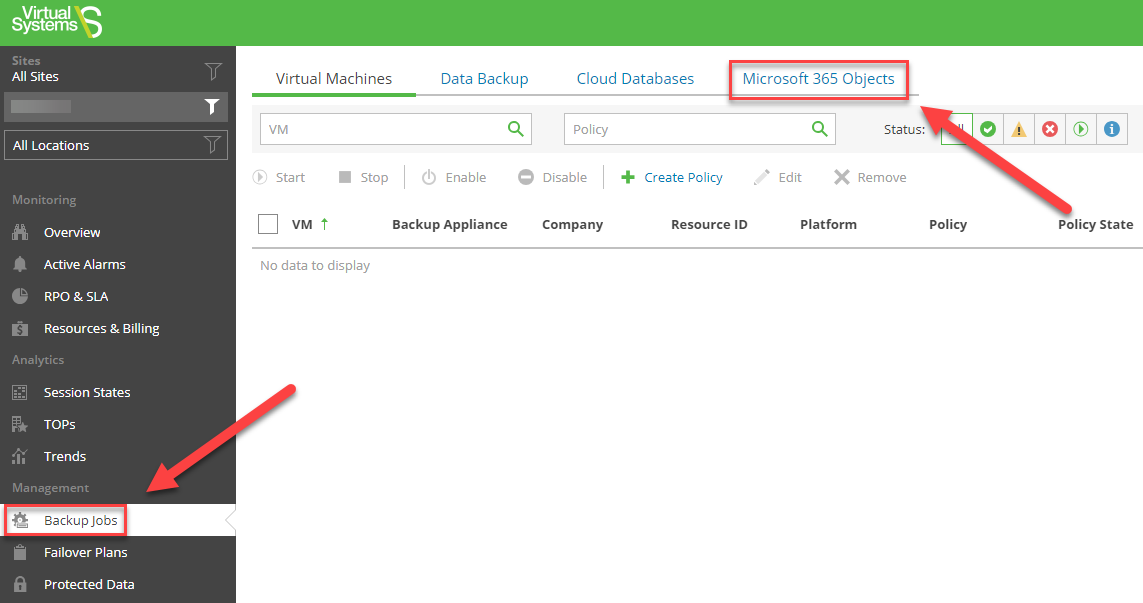
Task: Click the Trends chart icon
Action: click(x=20, y=456)
